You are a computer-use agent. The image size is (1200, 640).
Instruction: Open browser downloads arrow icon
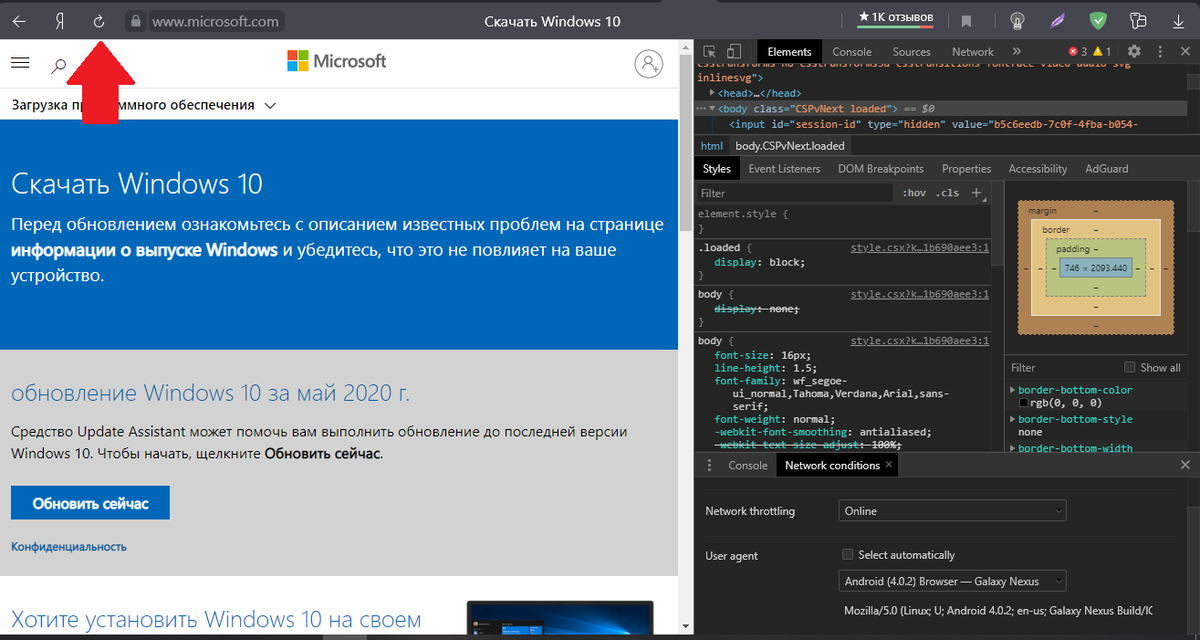click(x=1177, y=21)
